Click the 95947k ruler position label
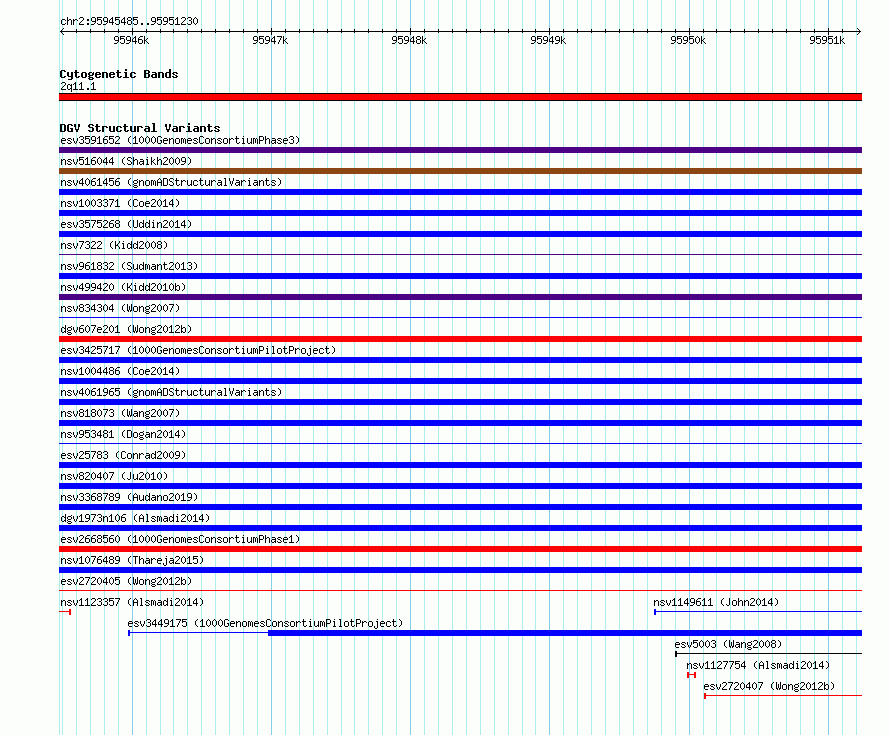The height and width of the screenshot is (735, 890). click(x=270, y=40)
